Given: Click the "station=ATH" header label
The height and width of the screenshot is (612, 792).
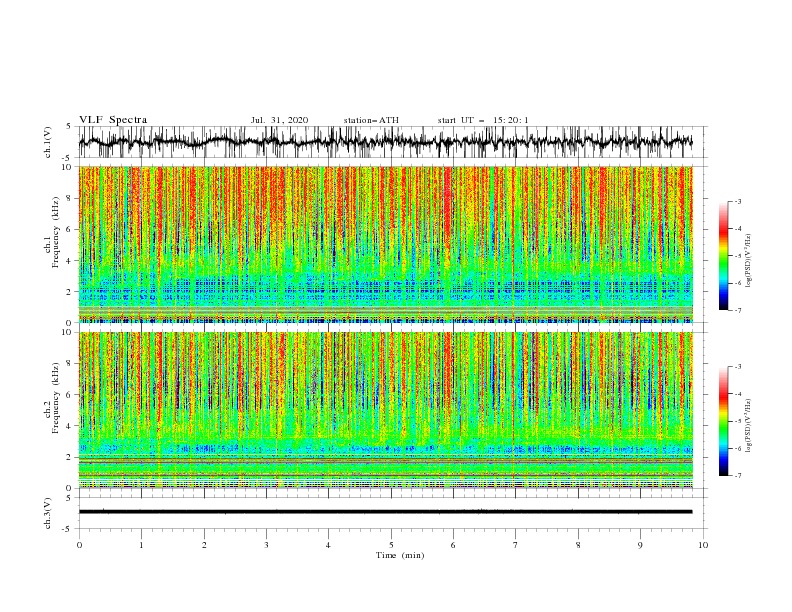Looking at the screenshot, I should coord(371,120).
